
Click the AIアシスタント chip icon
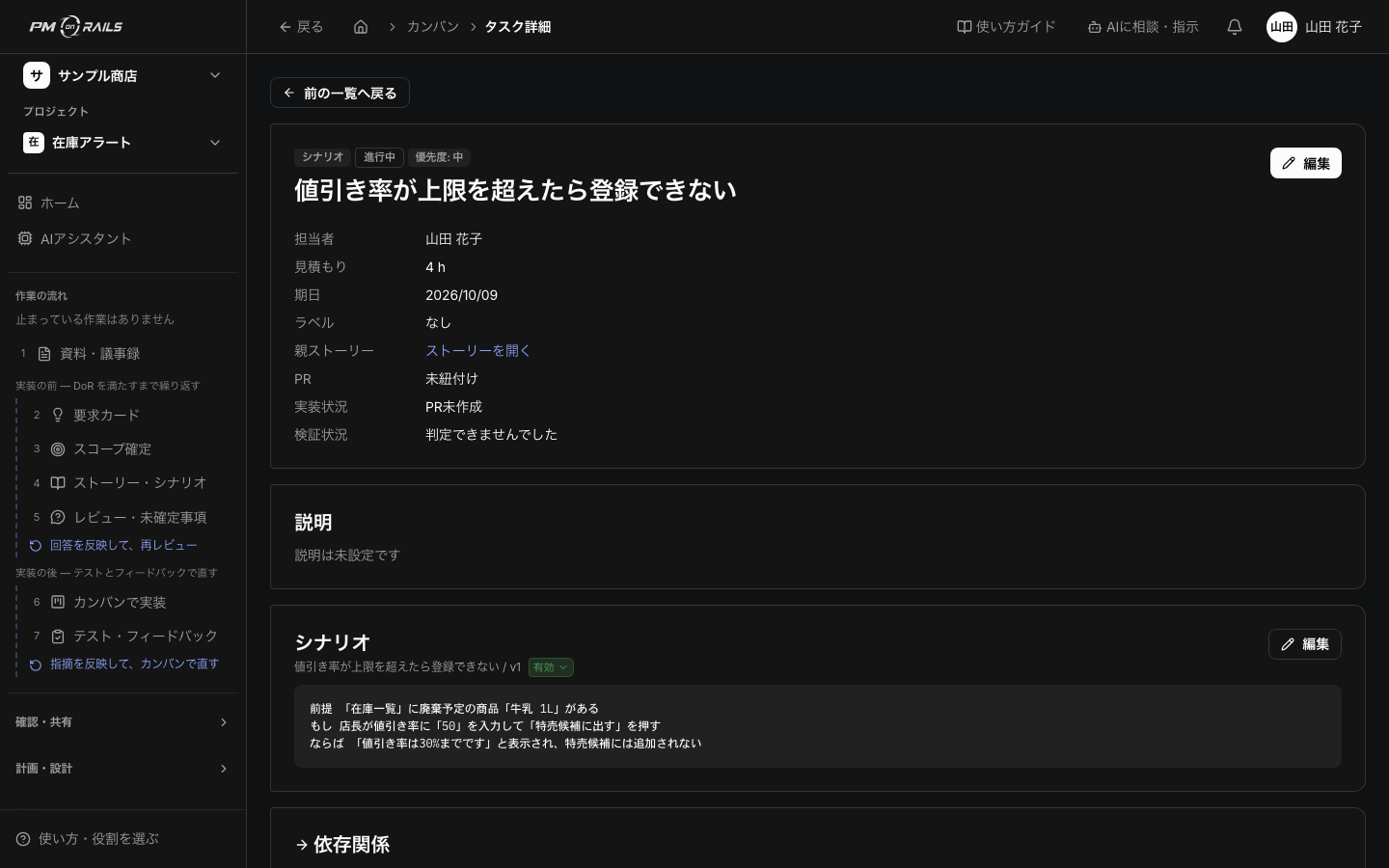tap(25, 238)
